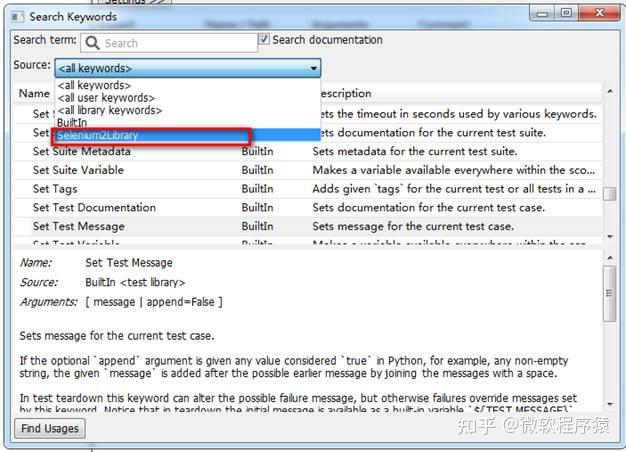The image size is (626, 452).
Task: Toggle the Search documentation checkbox
Action: pos(264,40)
